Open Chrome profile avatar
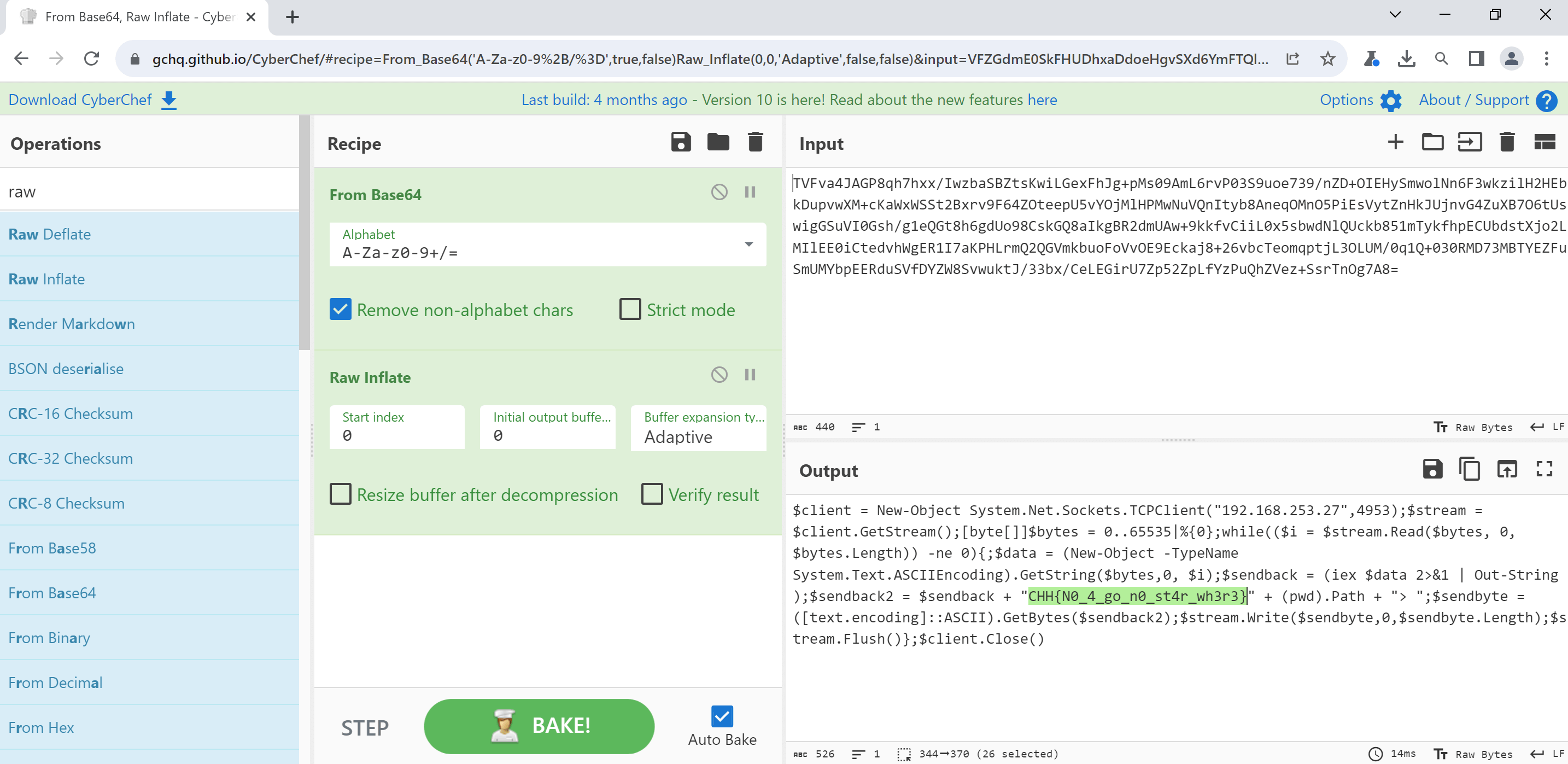 1511,59
